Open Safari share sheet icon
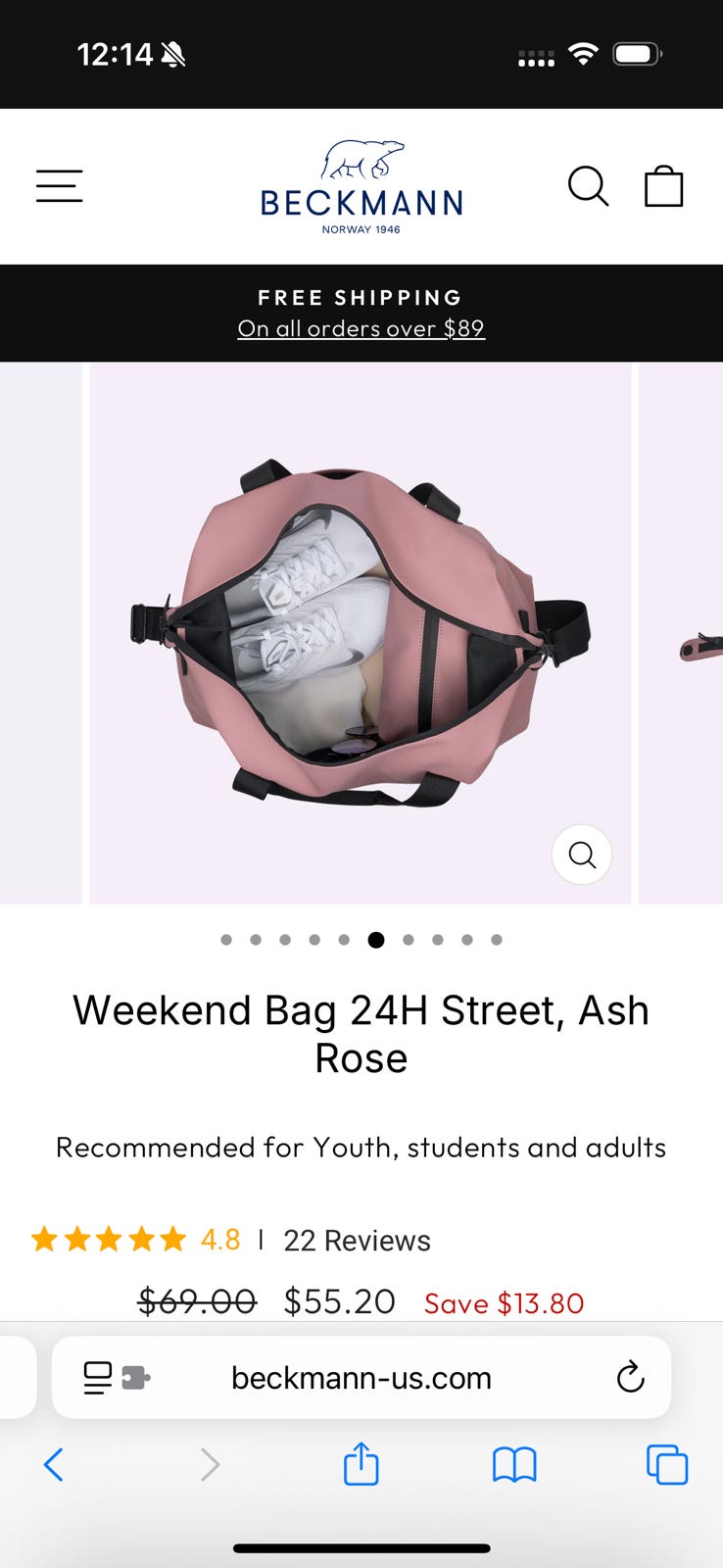This screenshot has height=1568, width=723. click(x=361, y=1464)
